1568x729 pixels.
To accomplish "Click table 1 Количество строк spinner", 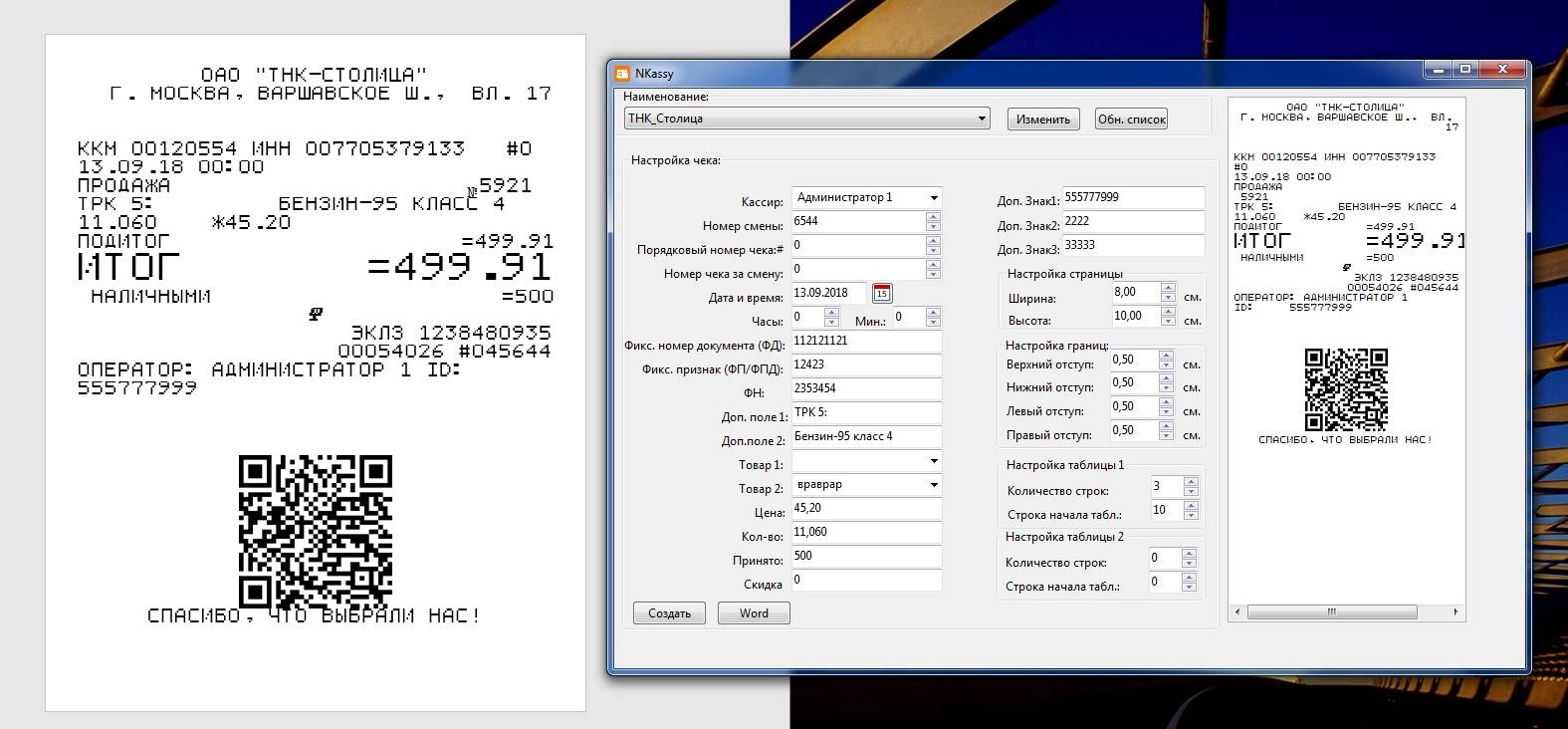I will pos(1191,487).
